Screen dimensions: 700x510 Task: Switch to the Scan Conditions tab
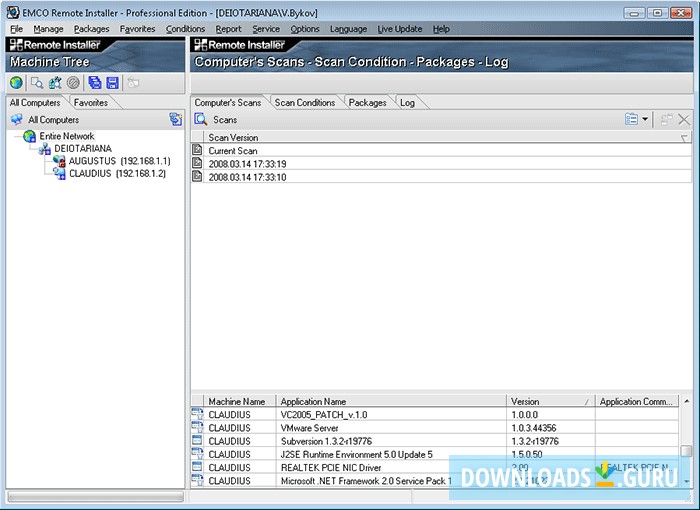tap(305, 103)
